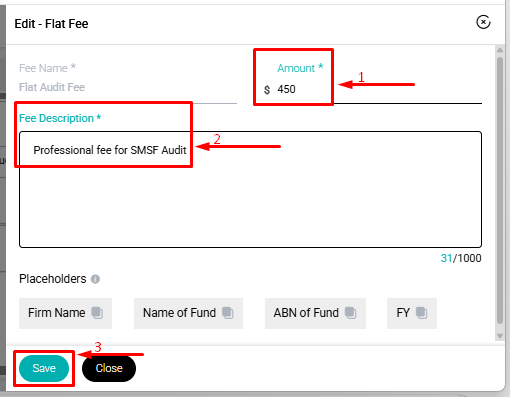Screen dimensions: 510x397
Task: Select the FY placeholder chip
Action: point(412,313)
